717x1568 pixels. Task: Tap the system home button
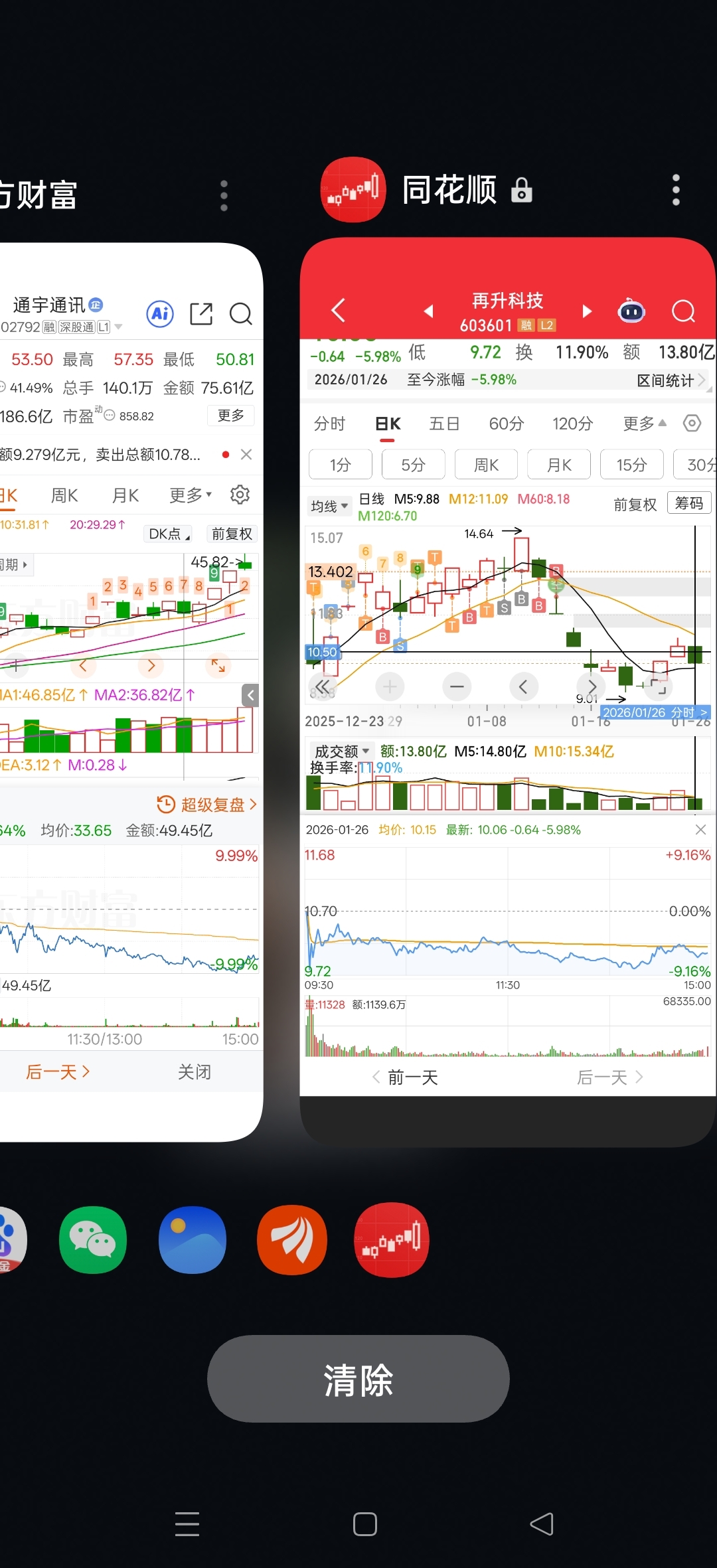[x=365, y=1524]
